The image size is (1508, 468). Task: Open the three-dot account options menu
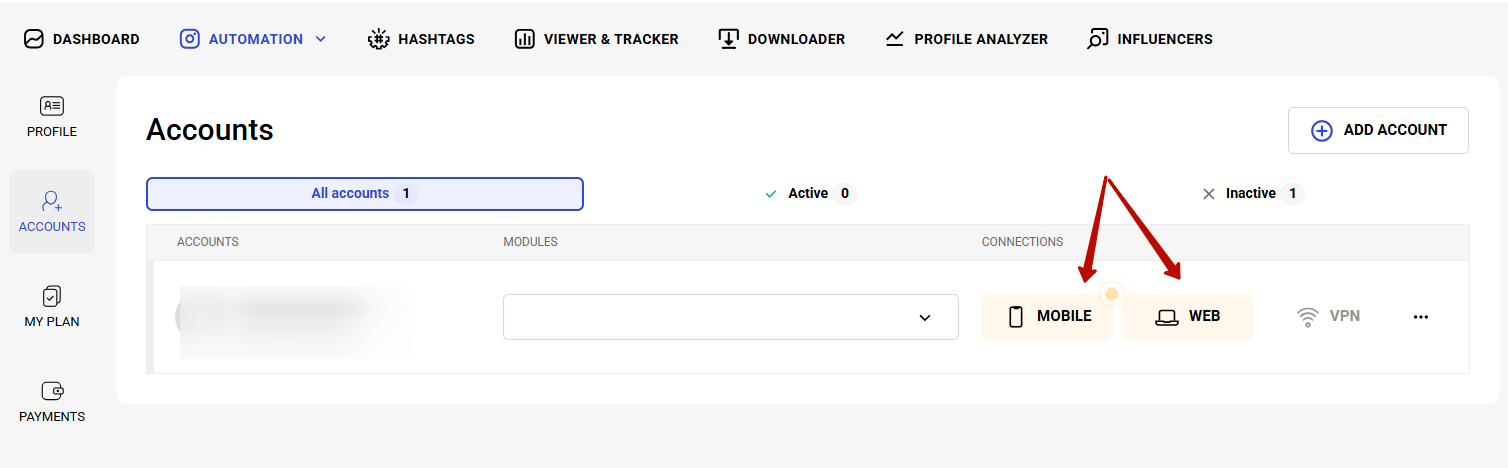(1421, 317)
